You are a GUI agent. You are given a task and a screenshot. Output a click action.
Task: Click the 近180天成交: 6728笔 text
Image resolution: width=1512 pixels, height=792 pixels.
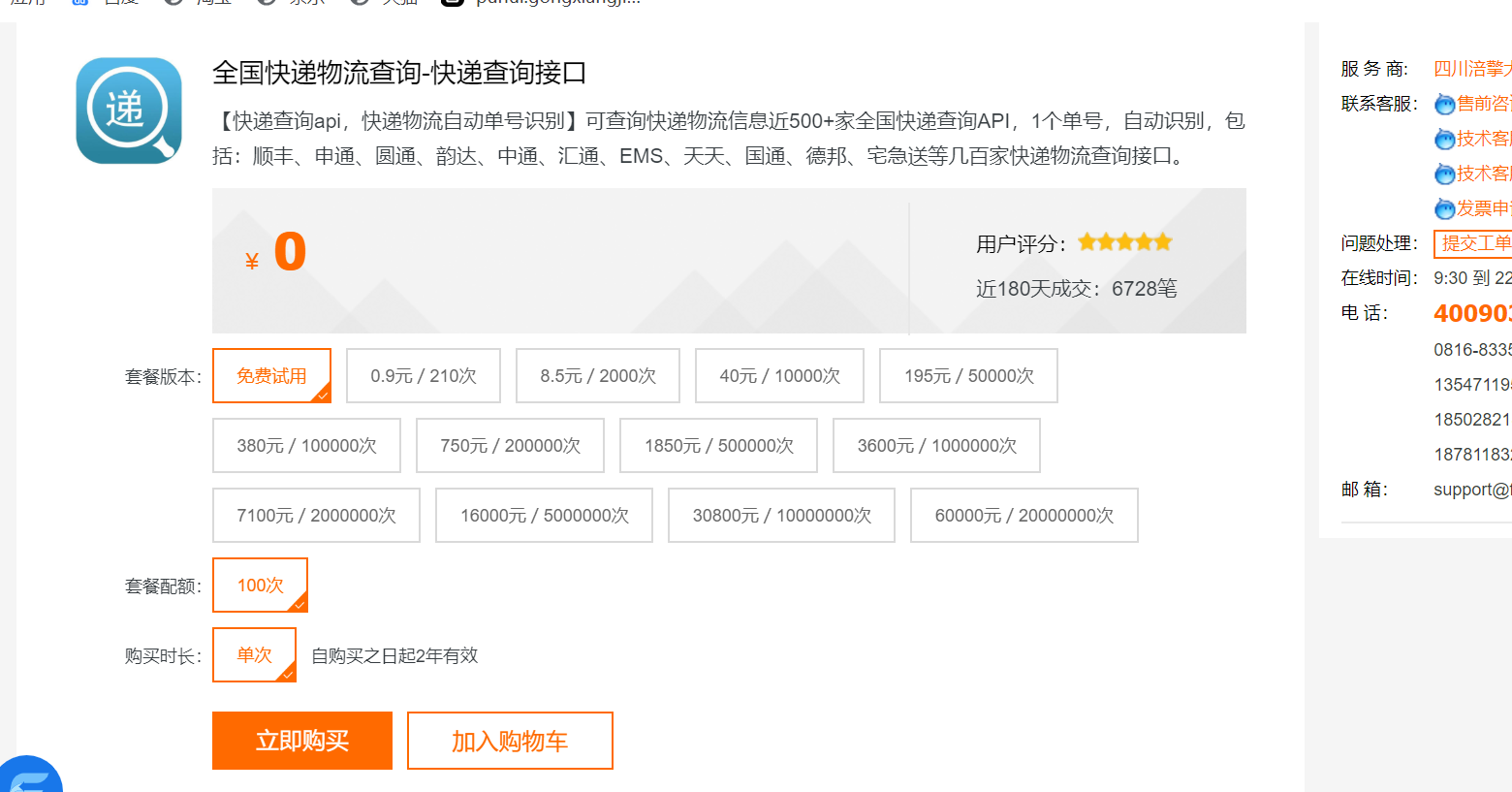[1076, 289]
